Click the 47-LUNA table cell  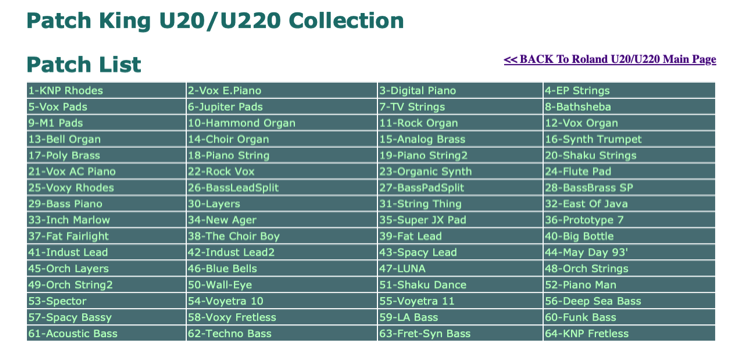click(460, 268)
